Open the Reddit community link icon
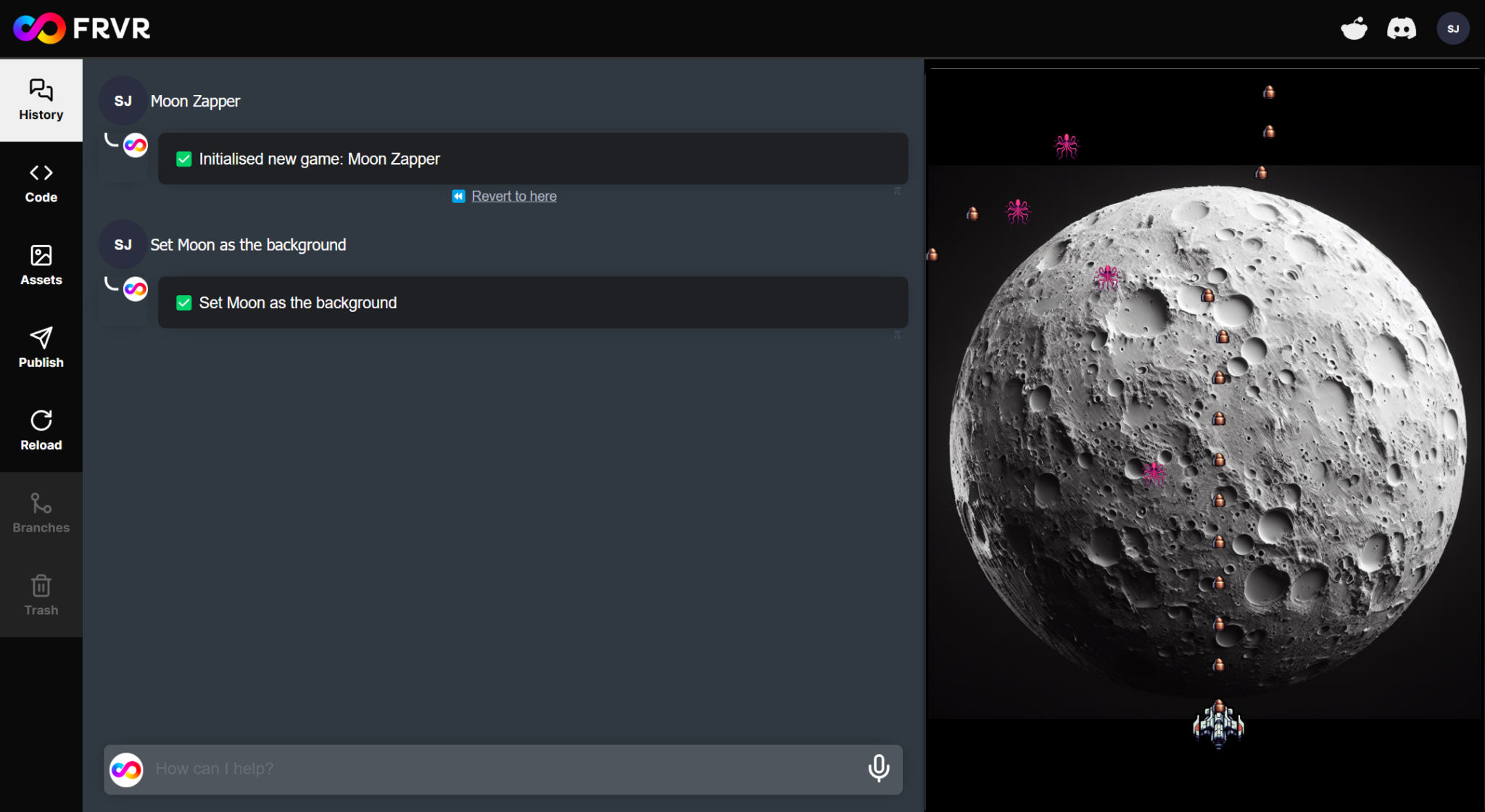 1353,29
